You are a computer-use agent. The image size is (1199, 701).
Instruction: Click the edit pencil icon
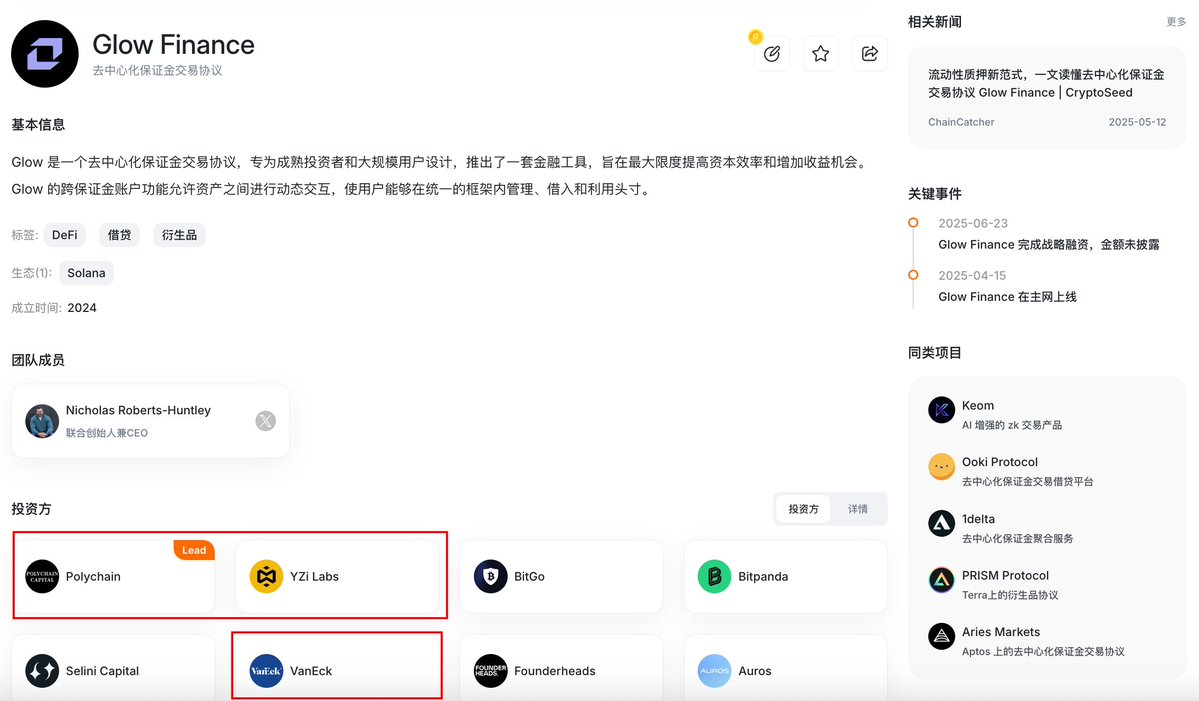(x=772, y=54)
